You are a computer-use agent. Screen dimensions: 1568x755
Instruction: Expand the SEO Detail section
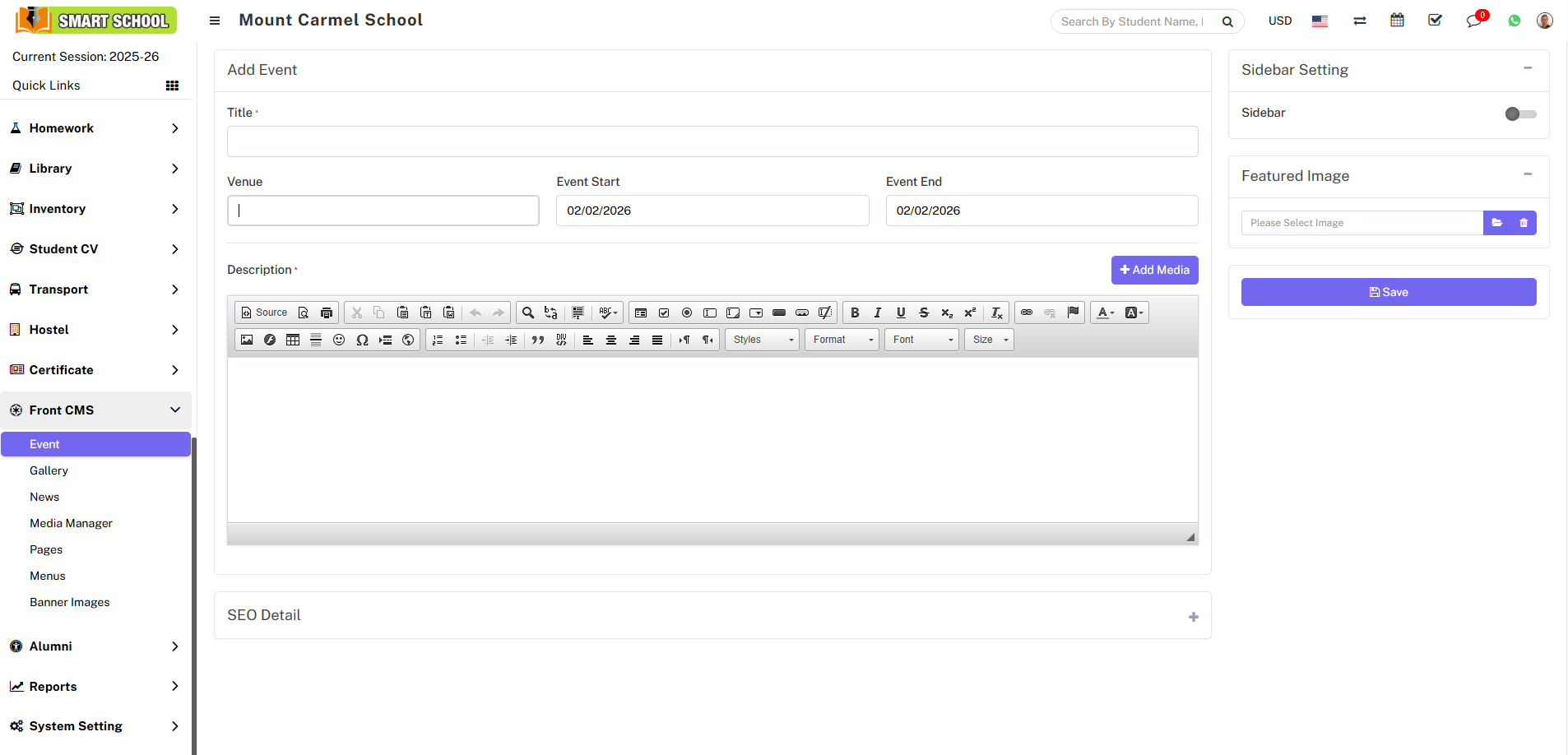point(1193,617)
